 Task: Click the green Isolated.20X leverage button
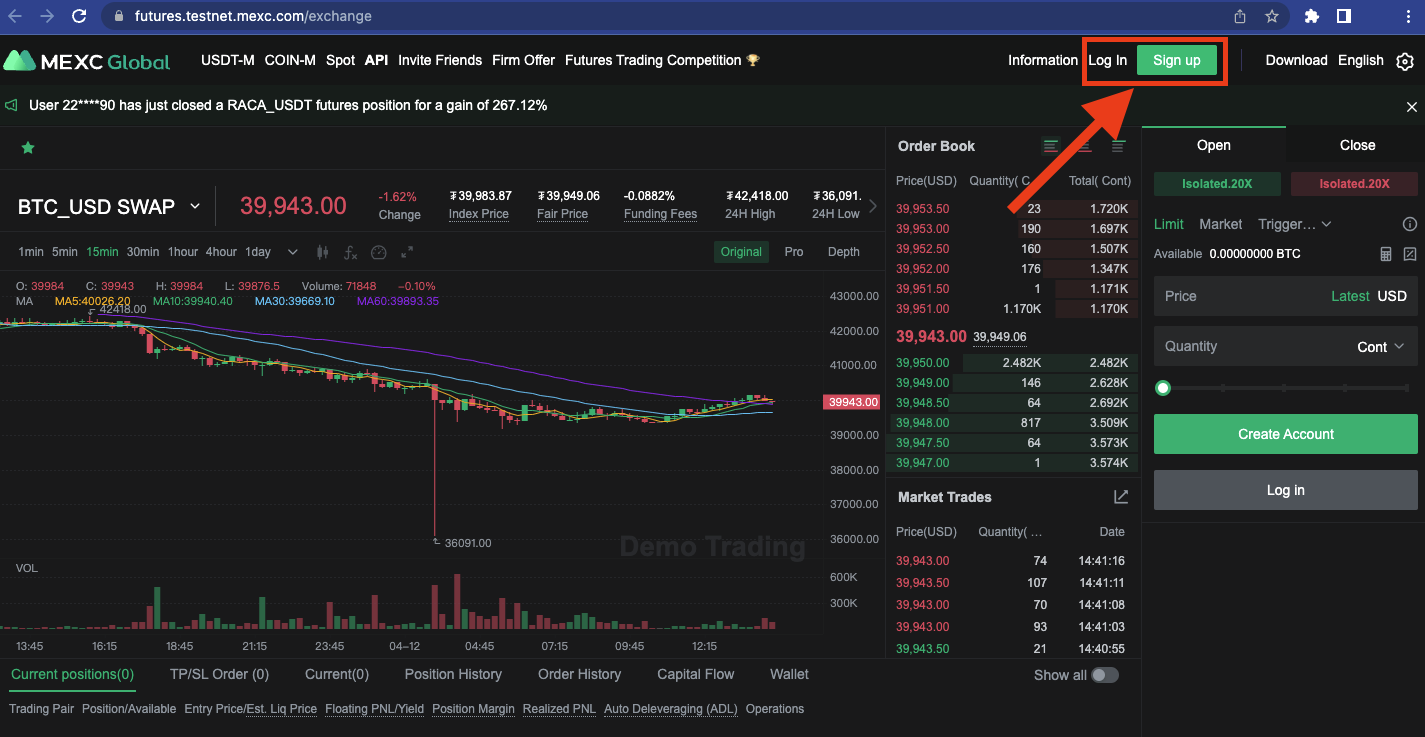click(x=1217, y=184)
